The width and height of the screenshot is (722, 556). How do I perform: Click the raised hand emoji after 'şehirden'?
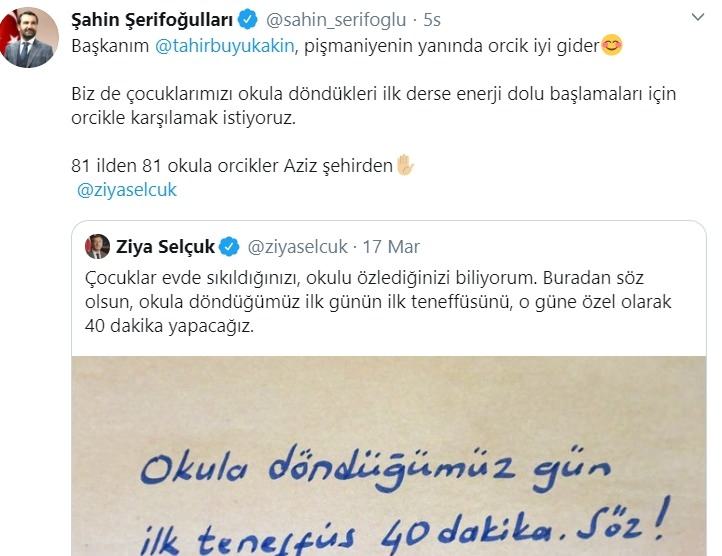tap(405, 165)
